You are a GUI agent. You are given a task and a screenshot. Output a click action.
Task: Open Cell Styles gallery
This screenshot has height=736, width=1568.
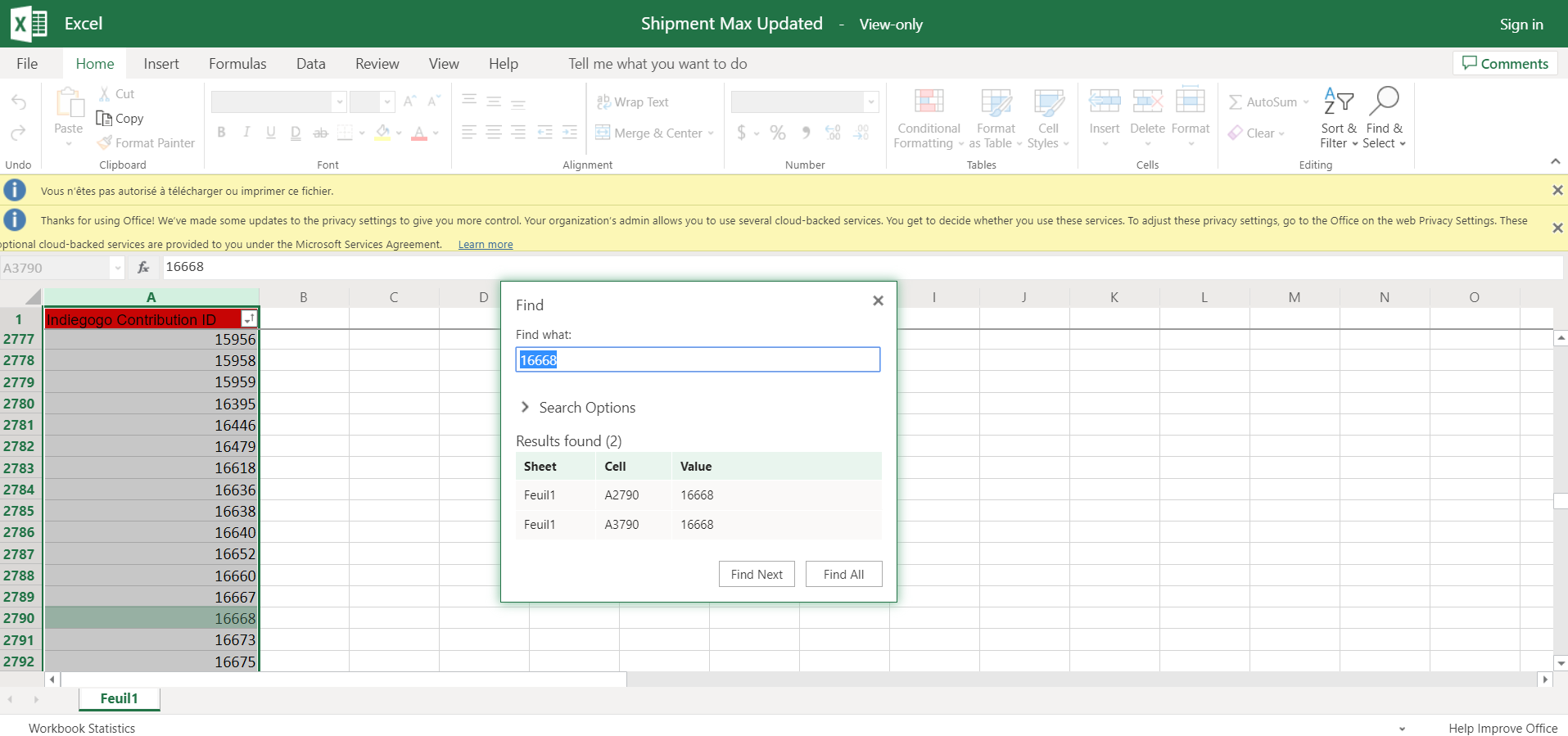pyautogui.click(x=1049, y=119)
